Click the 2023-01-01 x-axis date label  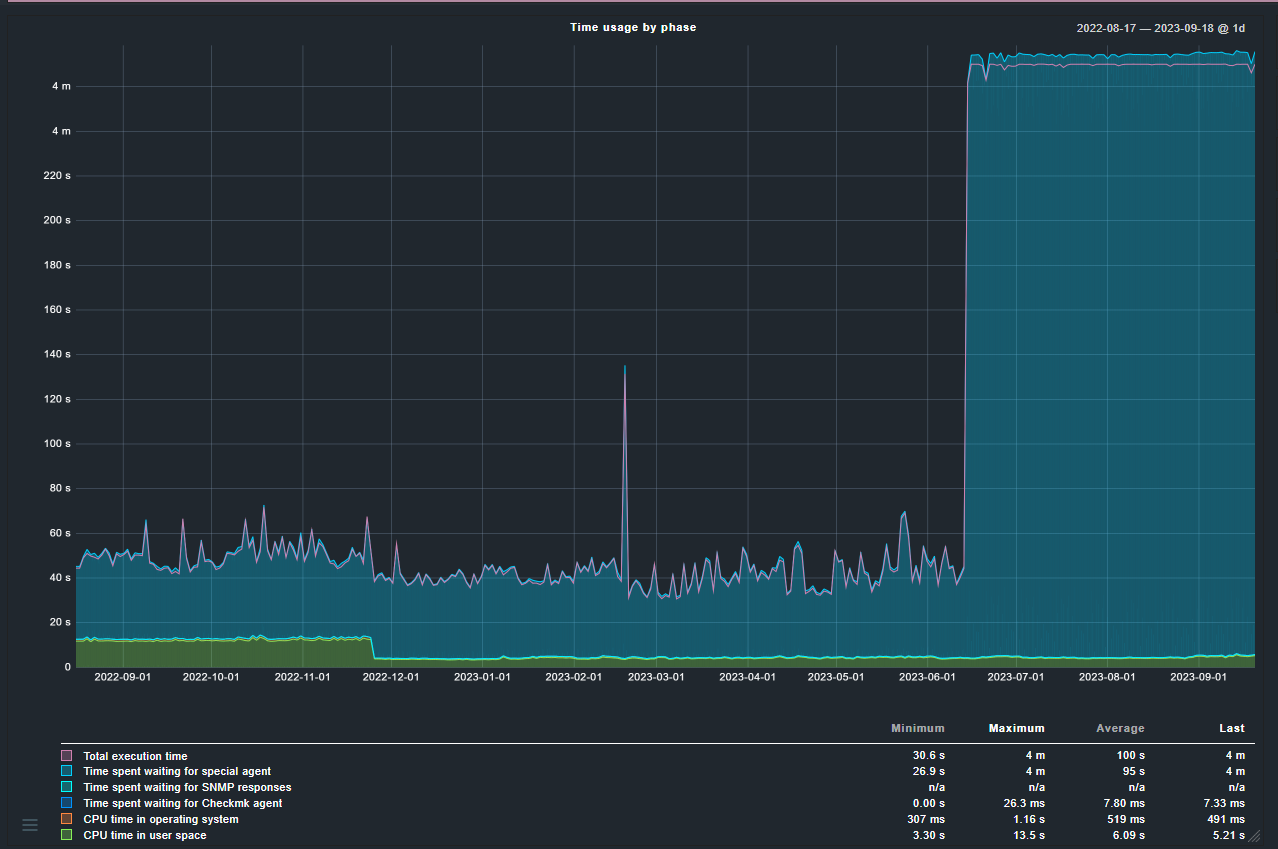(x=482, y=677)
